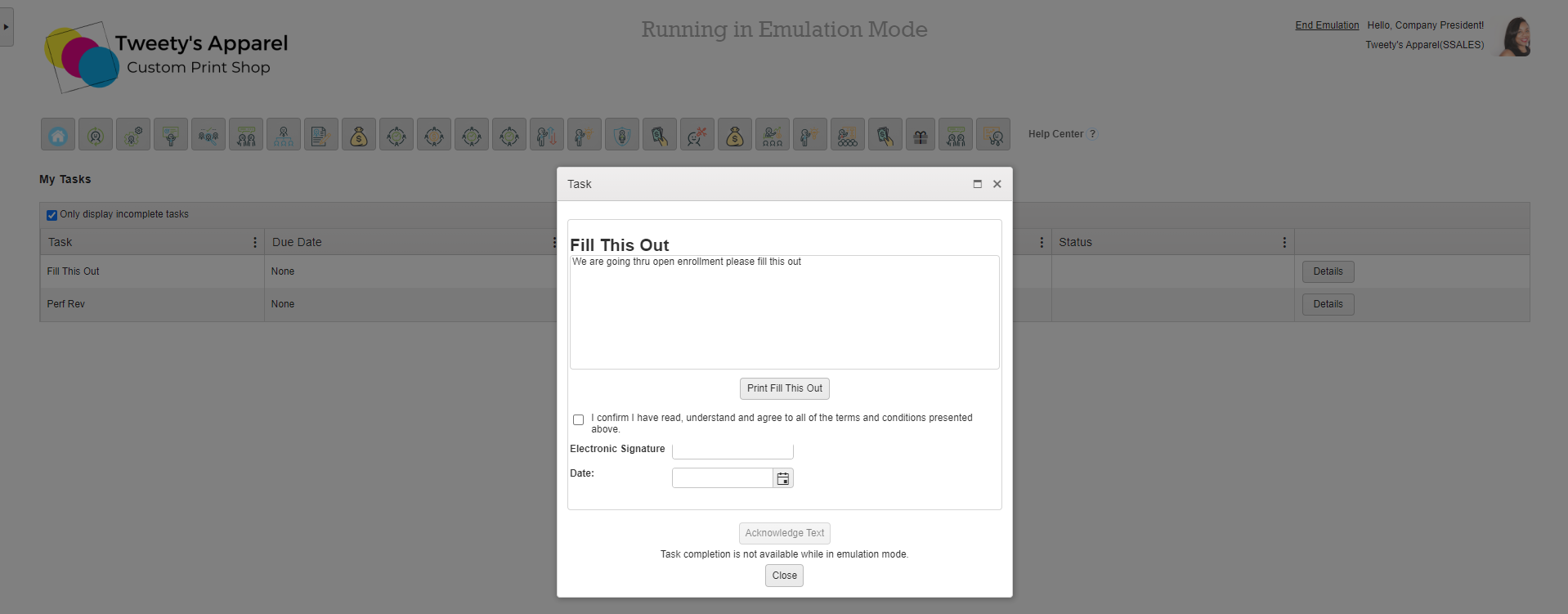
Task: Click Details for Perf Rev task
Action: click(1328, 304)
